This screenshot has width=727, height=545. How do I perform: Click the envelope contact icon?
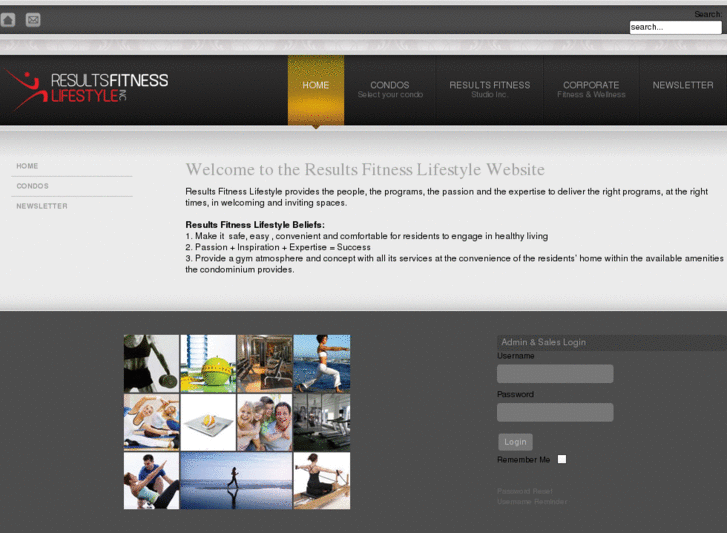33,20
